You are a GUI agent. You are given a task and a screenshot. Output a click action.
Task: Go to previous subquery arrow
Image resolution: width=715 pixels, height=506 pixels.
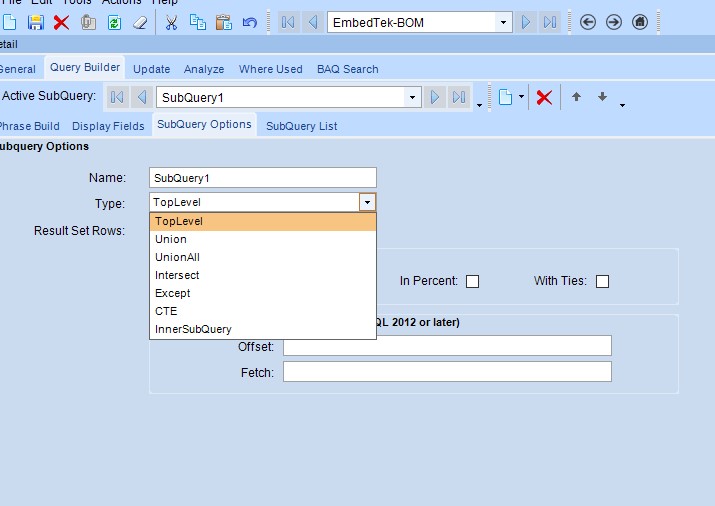[142, 97]
